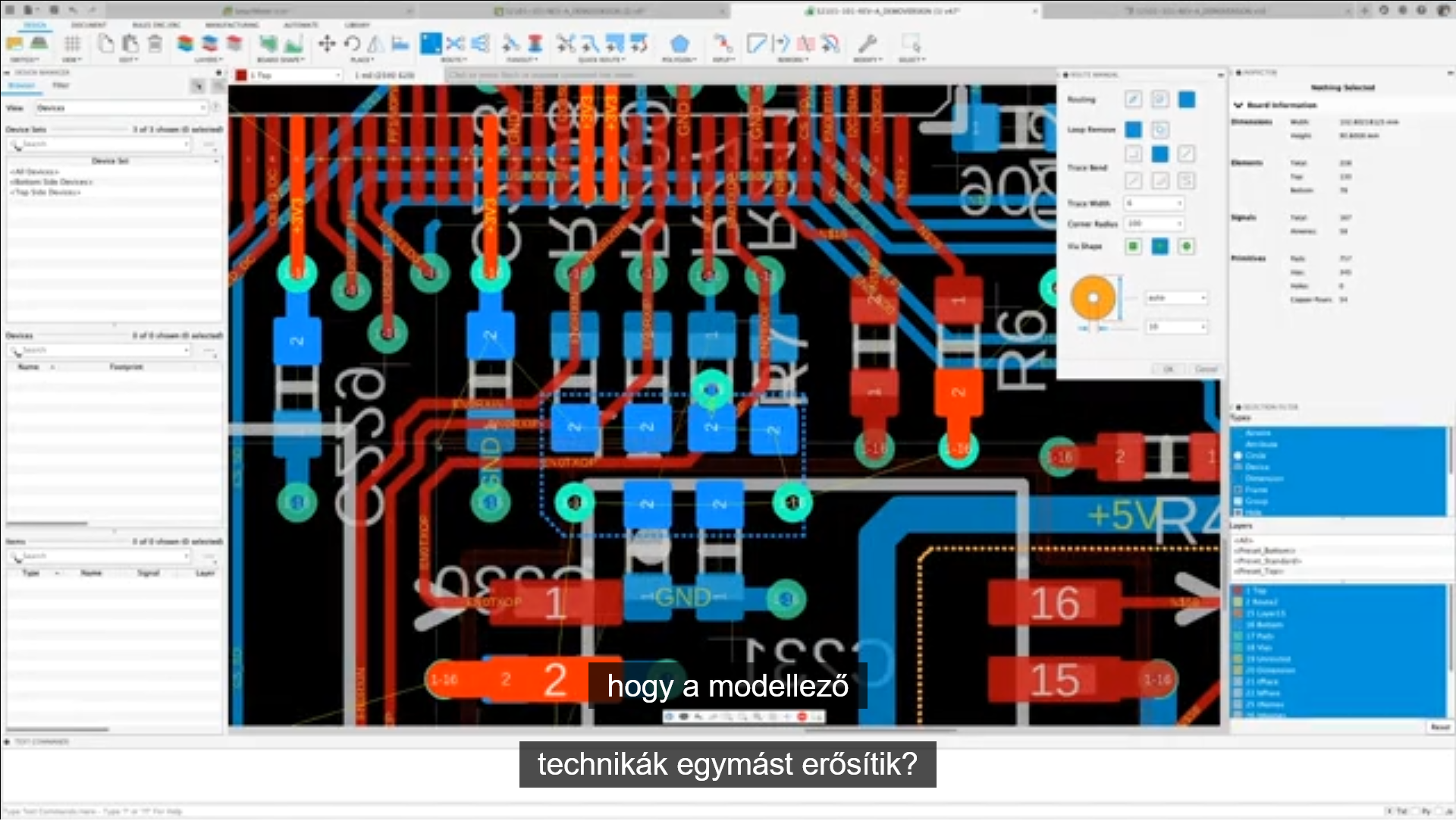Viewport: 1456px width, 821px height.
Task: Open the Trace Width dropdown
Action: click(1179, 203)
